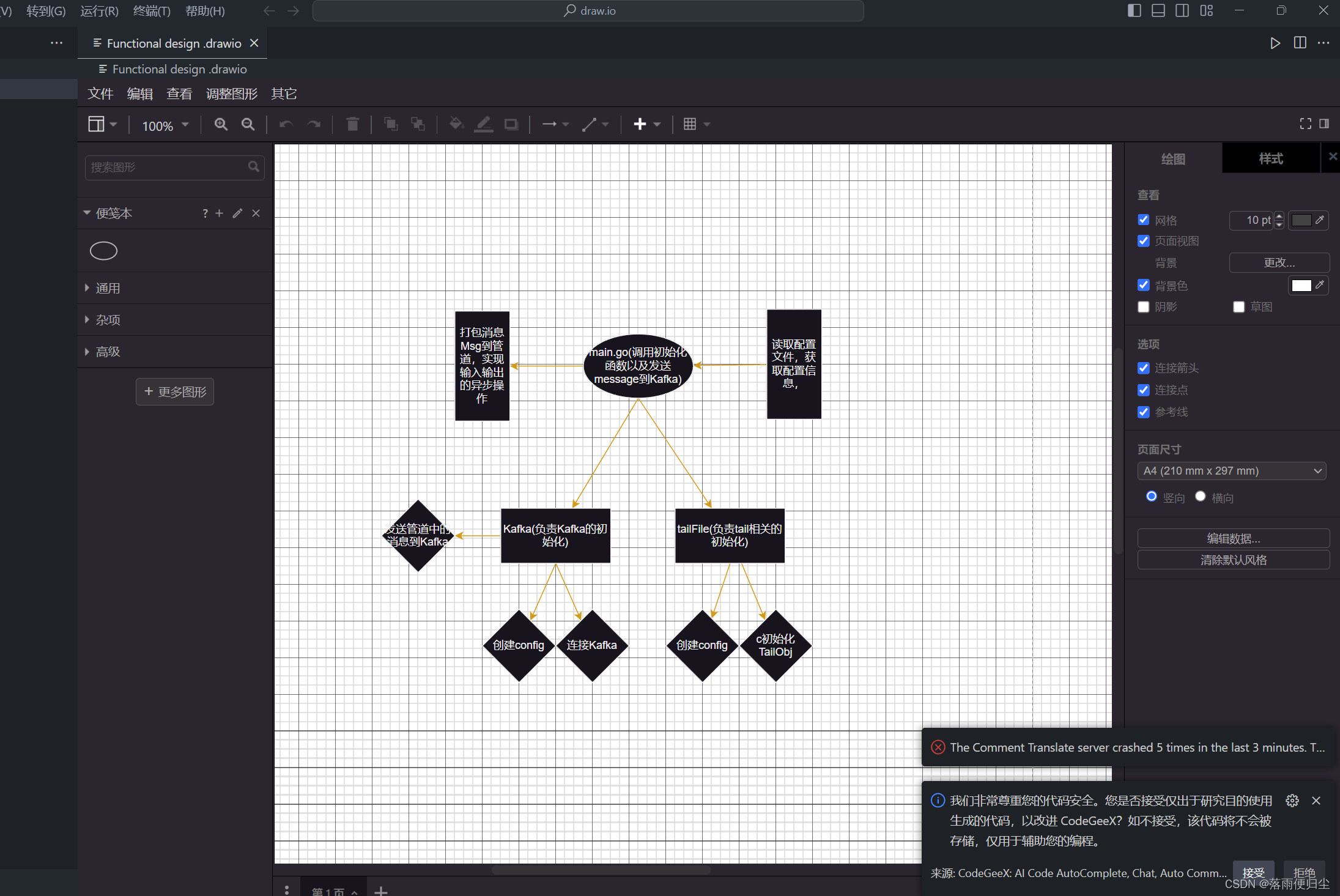Click the run play icon in editor title bar
This screenshot has width=1340, height=896.
pyautogui.click(x=1275, y=43)
